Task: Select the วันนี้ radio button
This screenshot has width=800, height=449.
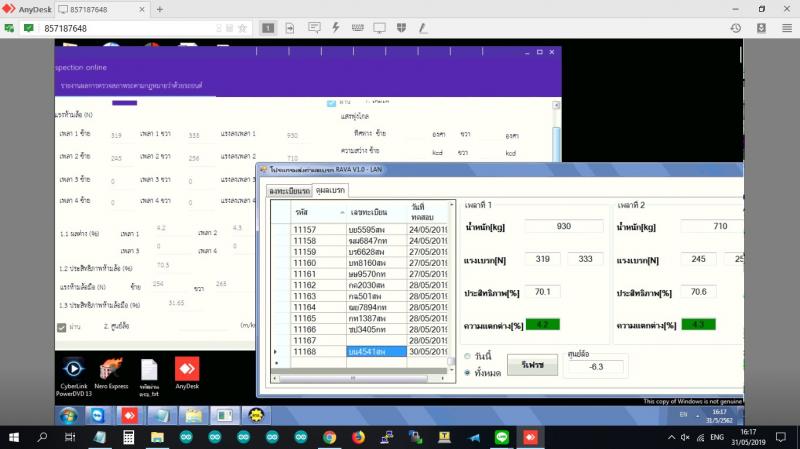Action: pyautogui.click(x=467, y=356)
